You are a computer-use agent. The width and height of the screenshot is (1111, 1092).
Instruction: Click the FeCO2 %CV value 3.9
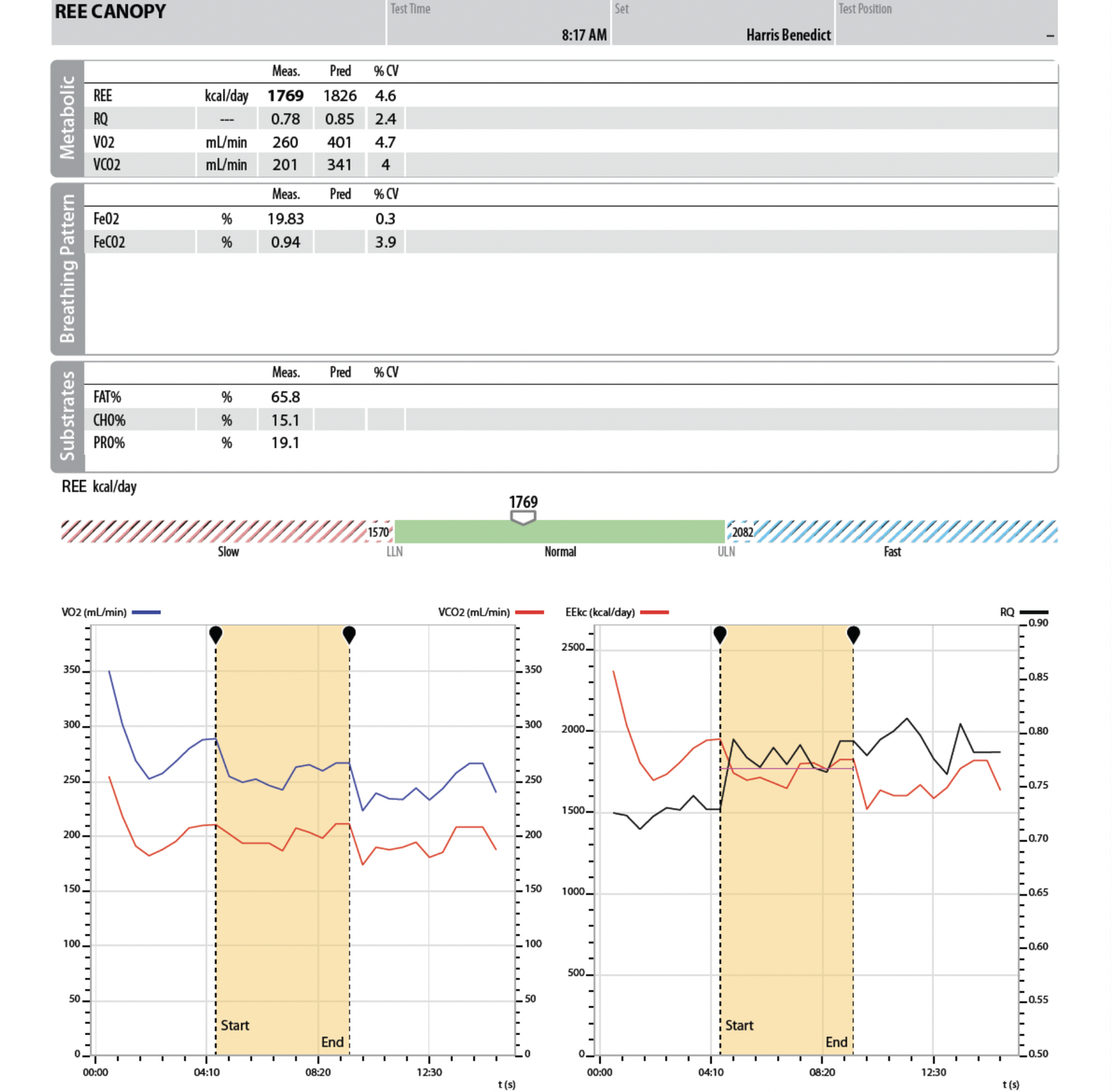(385, 242)
